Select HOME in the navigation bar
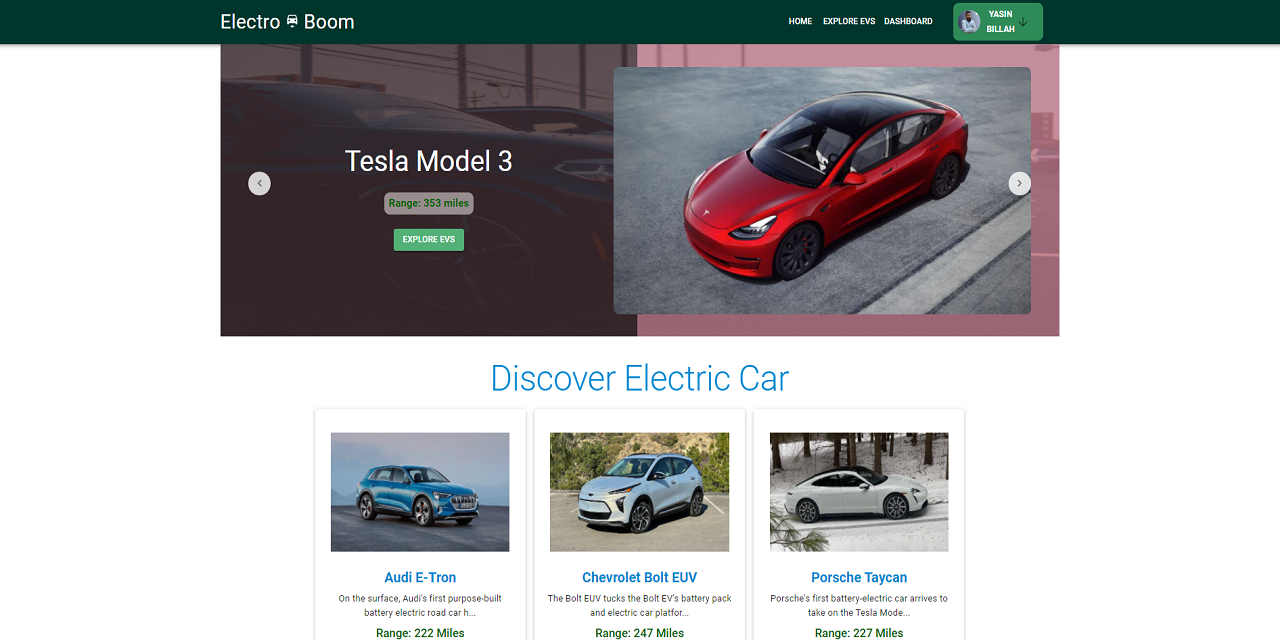The image size is (1280, 640). click(800, 21)
